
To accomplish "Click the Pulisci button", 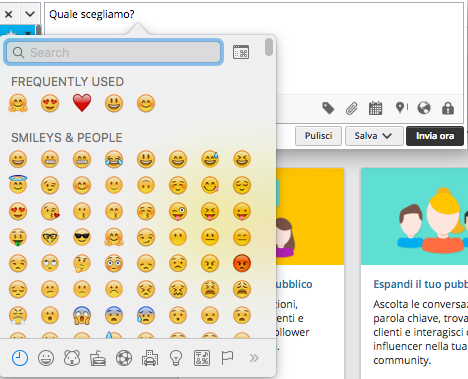I will click(318, 136).
